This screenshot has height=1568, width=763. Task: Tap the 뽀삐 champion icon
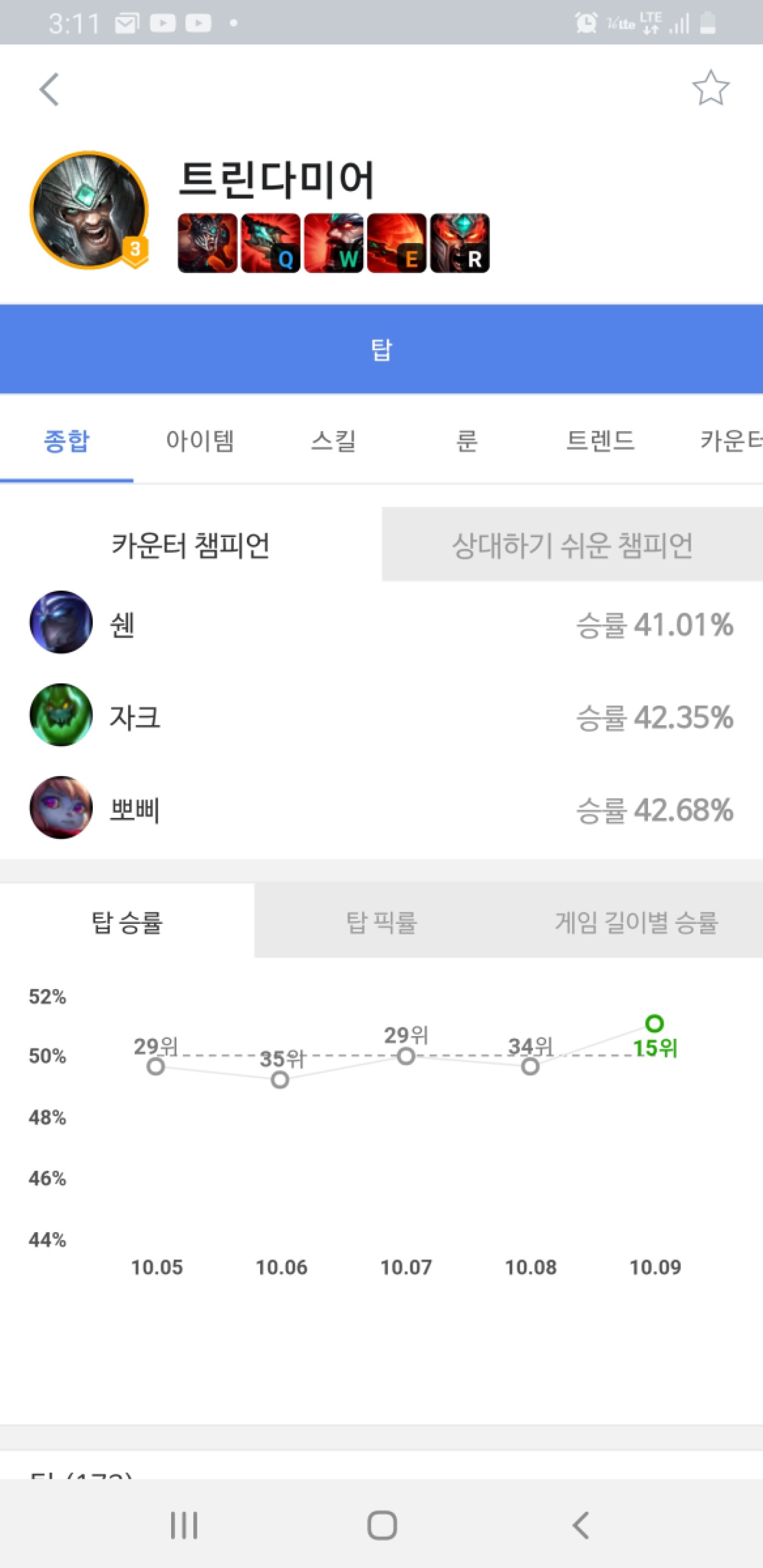tap(61, 808)
